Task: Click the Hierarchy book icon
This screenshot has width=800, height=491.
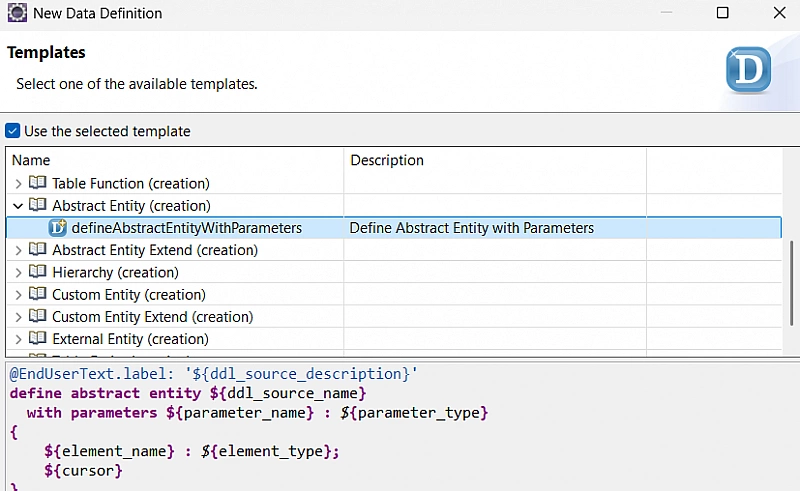Action: pyautogui.click(x=38, y=272)
